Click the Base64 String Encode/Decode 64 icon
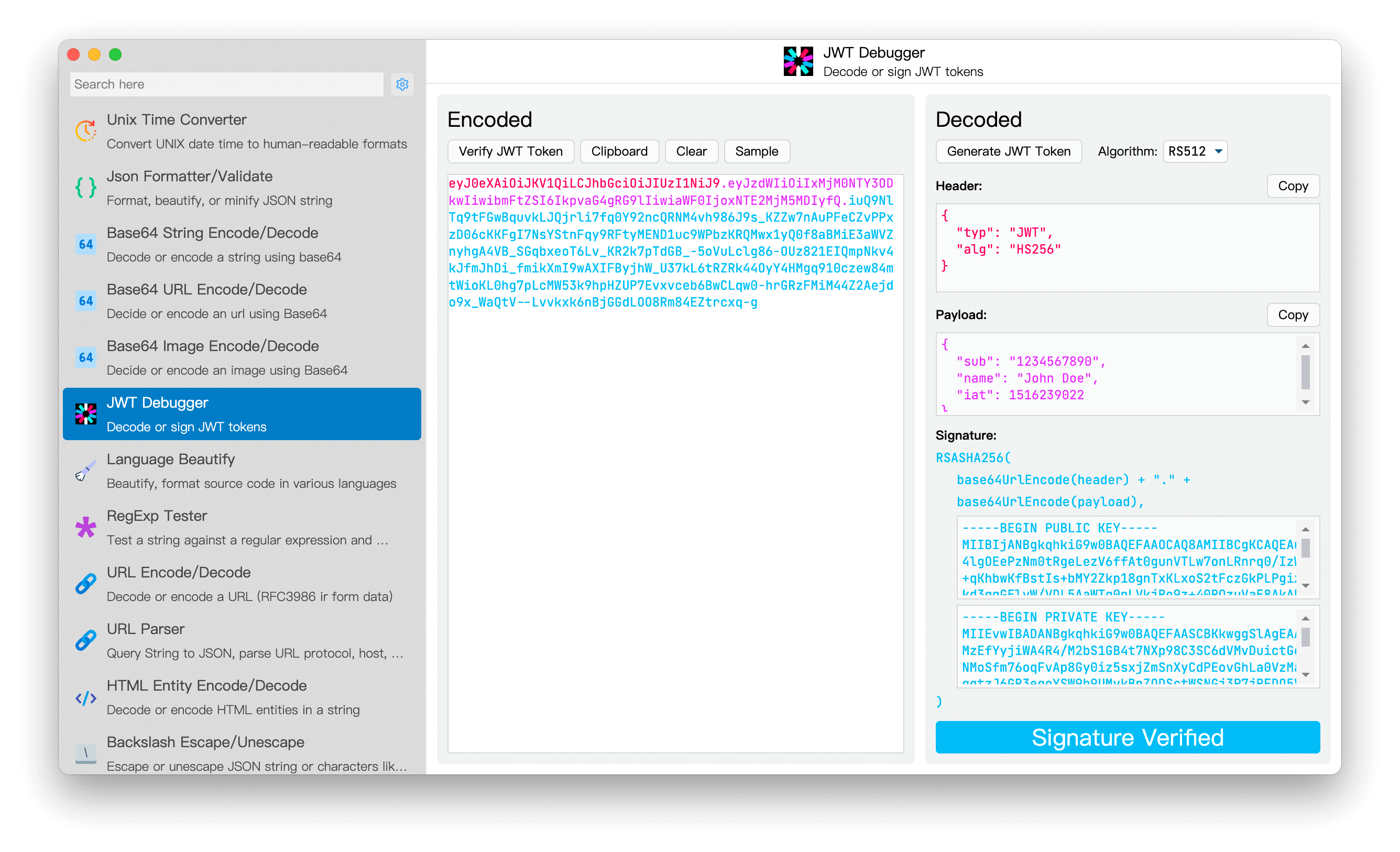The image size is (1400, 852). (x=86, y=244)
